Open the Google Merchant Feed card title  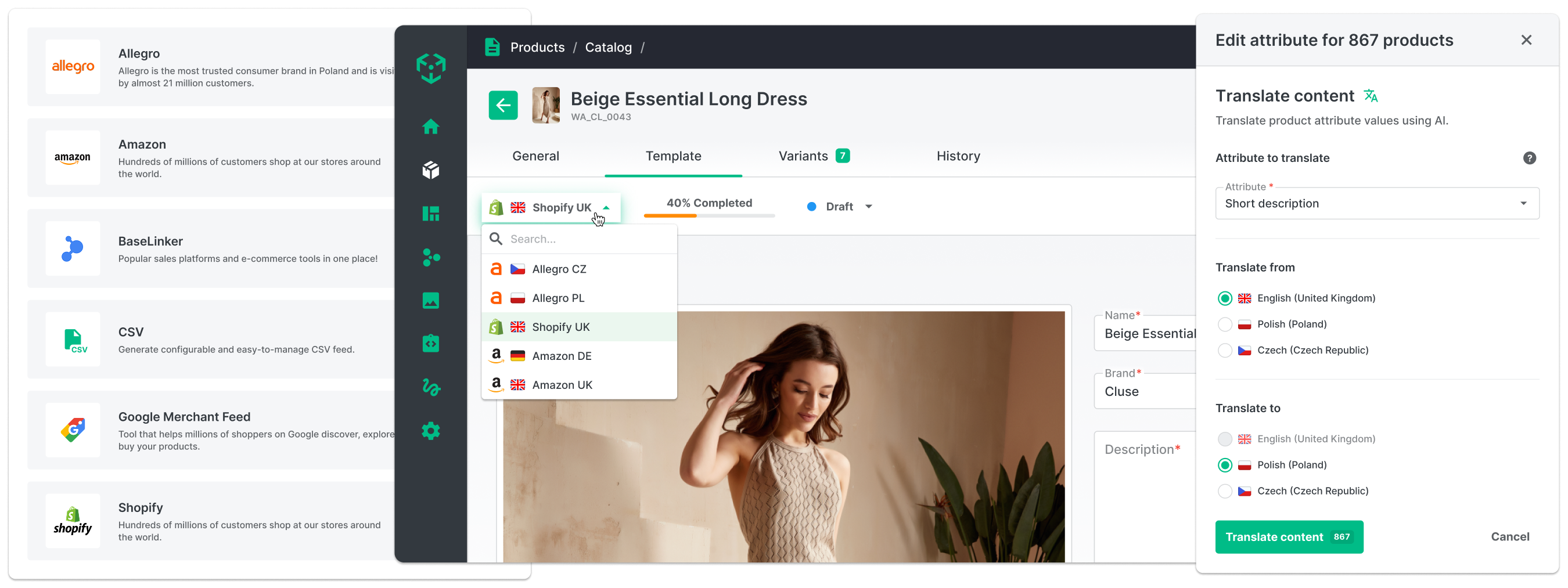click(x=184, y=416)
